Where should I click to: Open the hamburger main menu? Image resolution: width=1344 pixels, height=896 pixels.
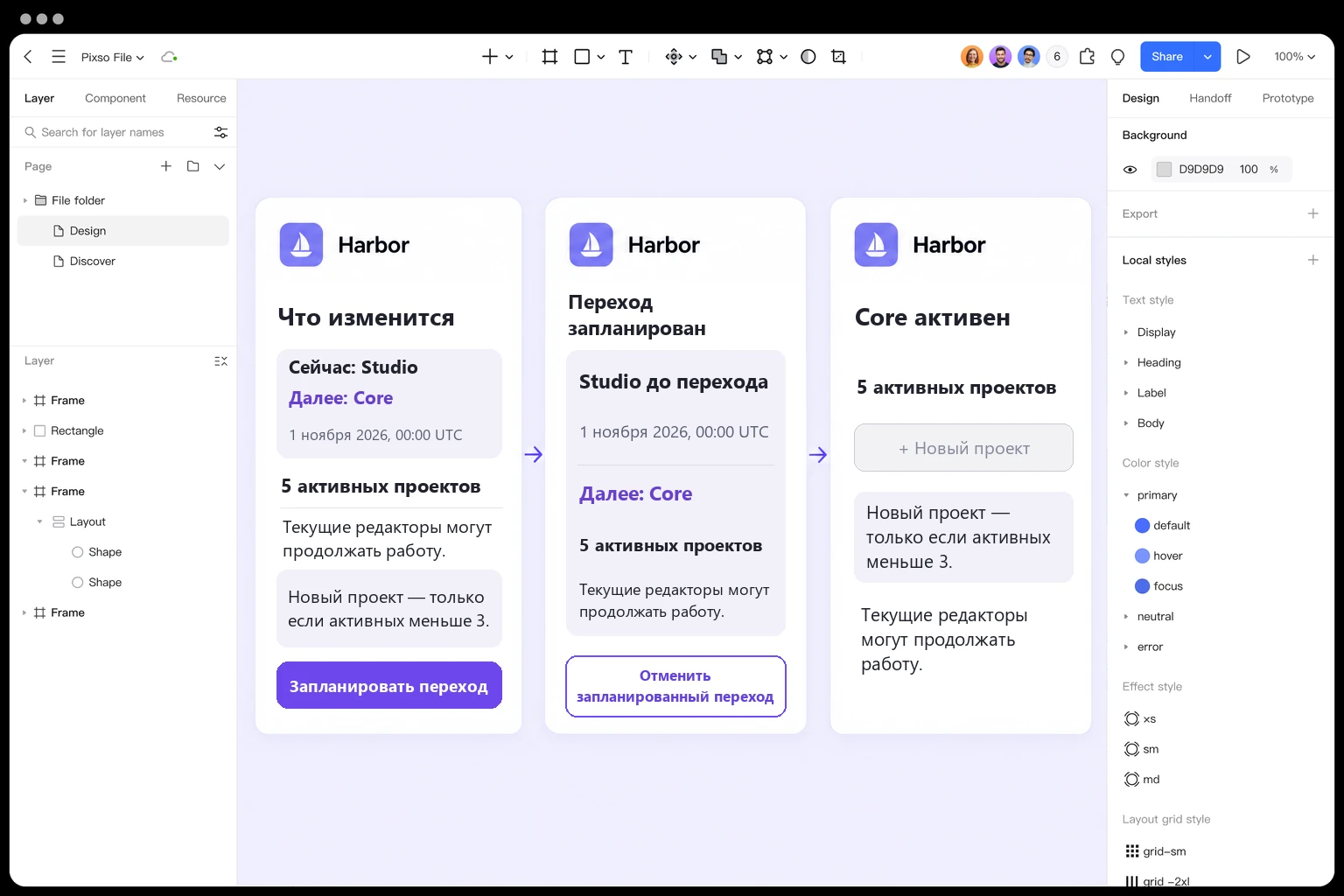click(59, 57)
